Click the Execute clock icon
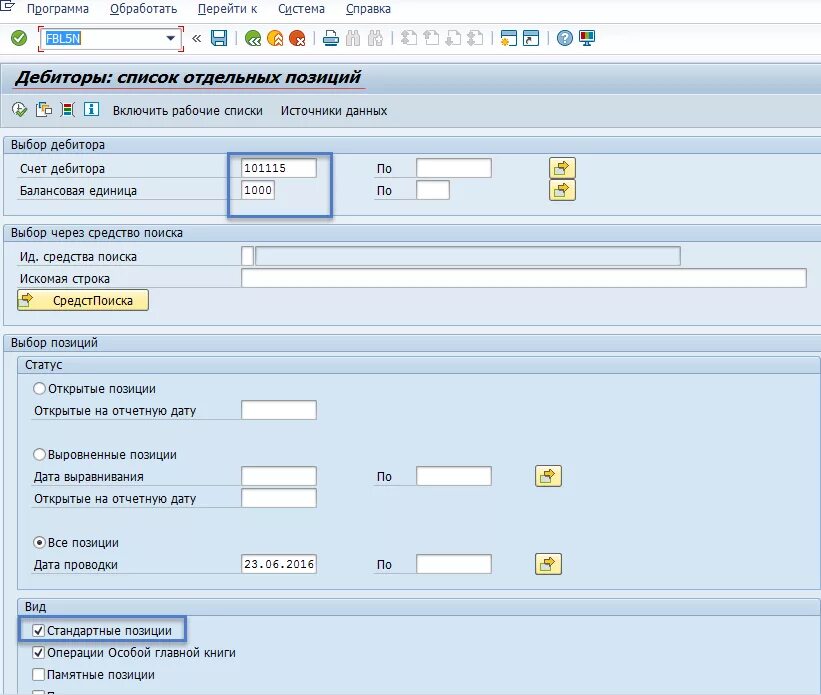This screenshot has width=821, height=695. (19, 109)
